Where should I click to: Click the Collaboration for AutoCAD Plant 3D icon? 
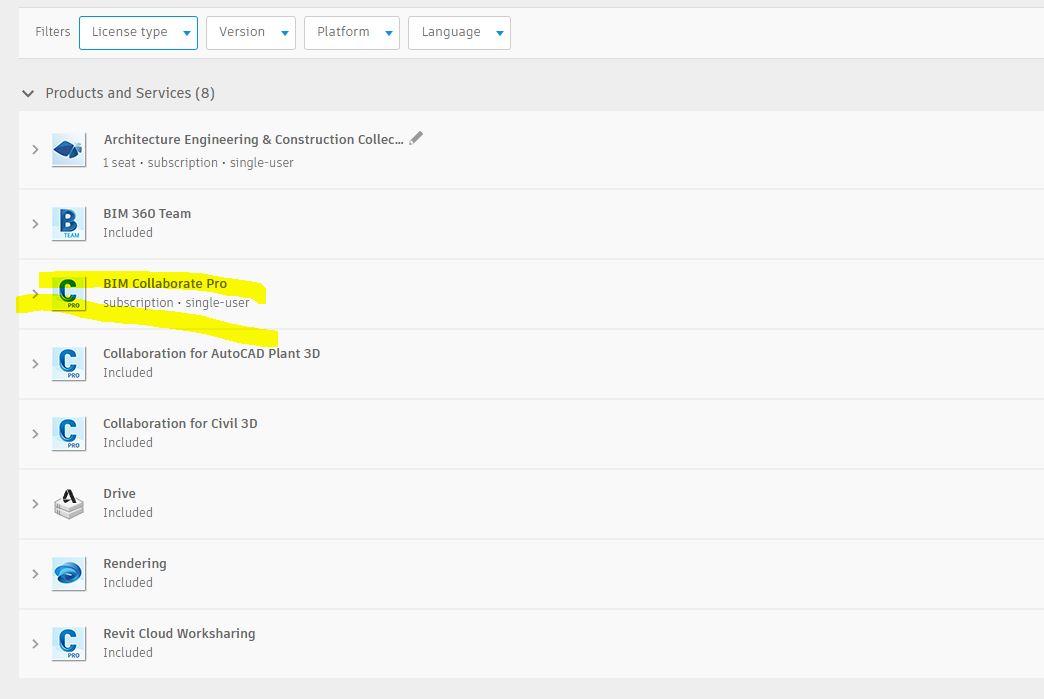(x=68, y=363)
